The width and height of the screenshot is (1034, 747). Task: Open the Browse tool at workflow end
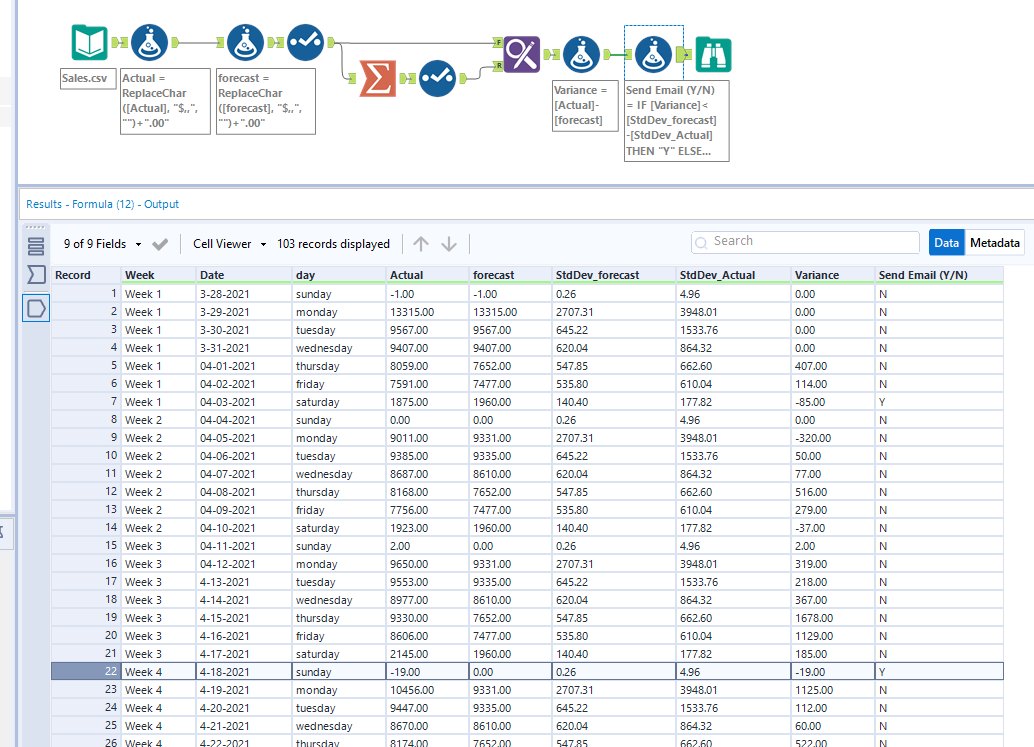click(x=713, y=55)
